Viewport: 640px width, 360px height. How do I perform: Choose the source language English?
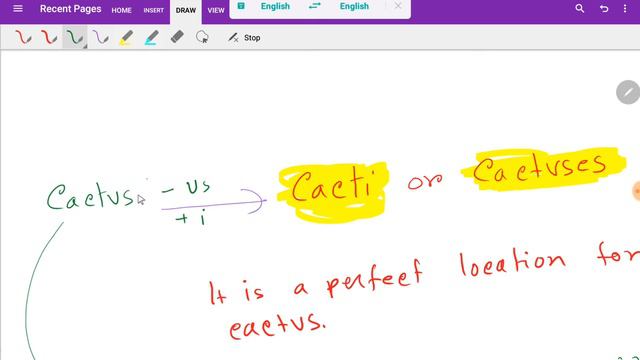(275, 6)
